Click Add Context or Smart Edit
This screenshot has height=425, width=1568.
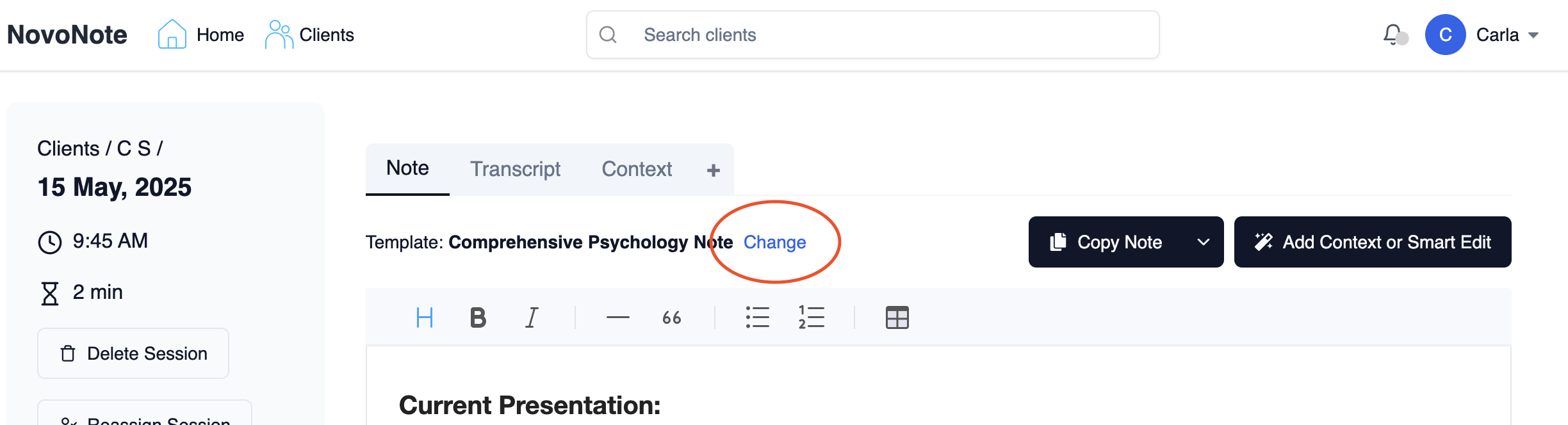(1372, 242)
